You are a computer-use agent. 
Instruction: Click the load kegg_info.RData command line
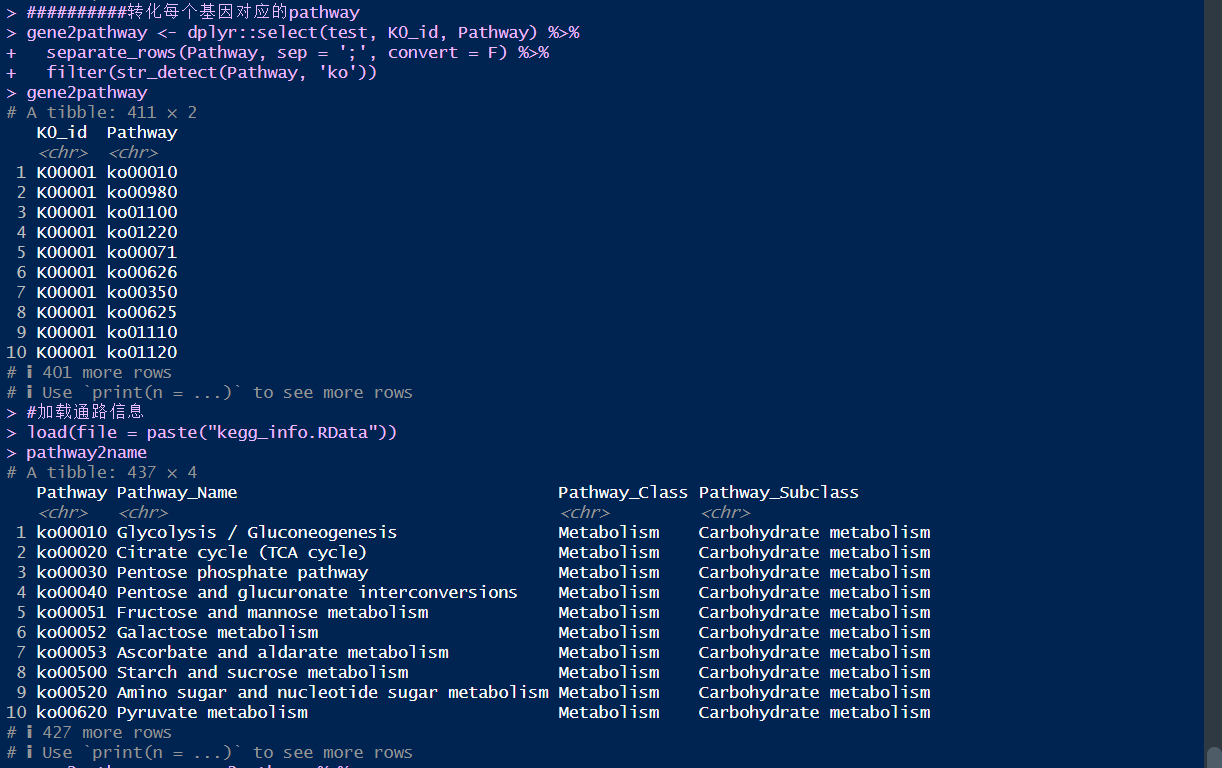212,432
